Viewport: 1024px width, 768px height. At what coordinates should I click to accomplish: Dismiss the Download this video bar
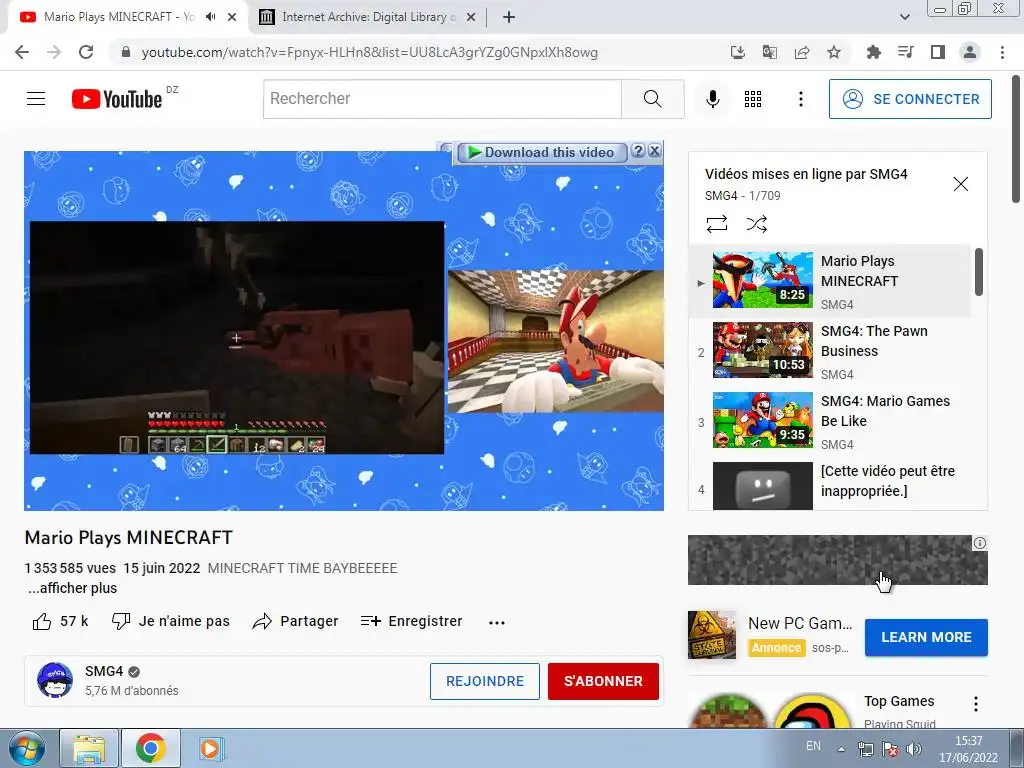654,151
